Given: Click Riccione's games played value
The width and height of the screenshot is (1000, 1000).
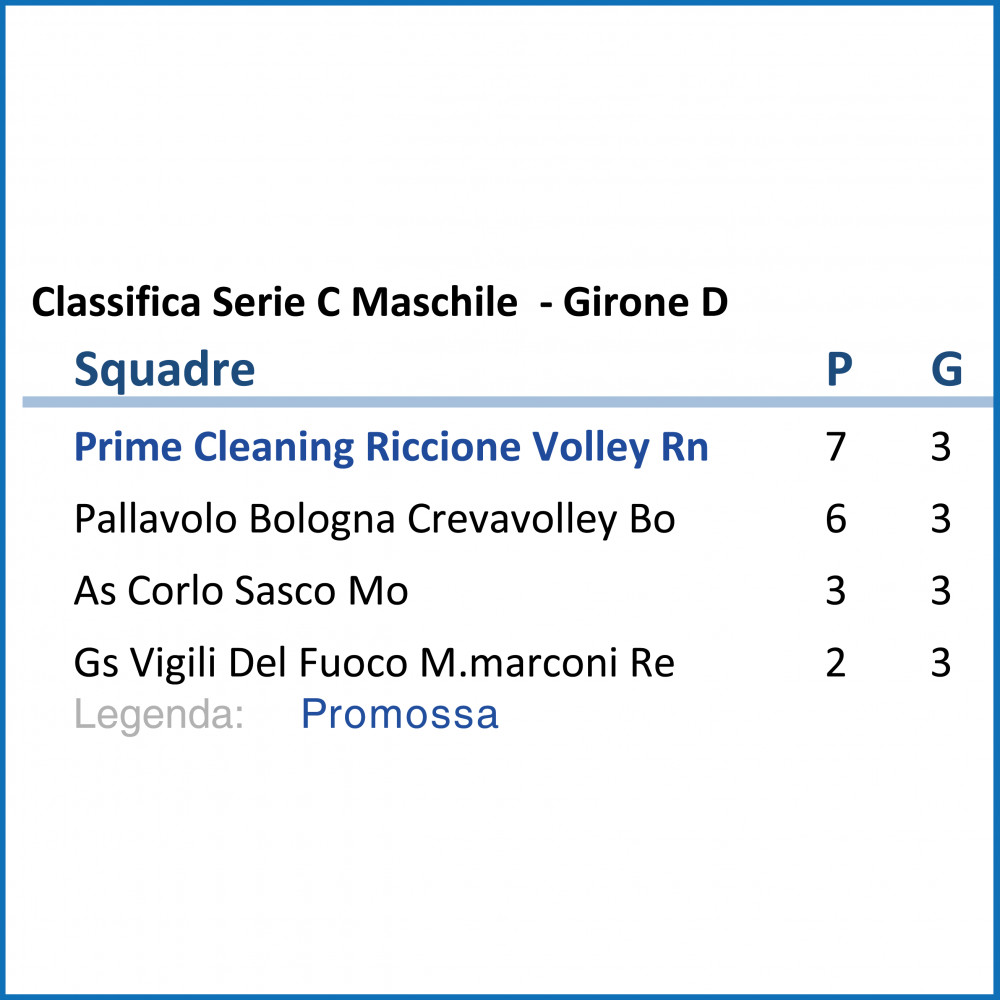Looking at the screenshot, I should (941, 447).
